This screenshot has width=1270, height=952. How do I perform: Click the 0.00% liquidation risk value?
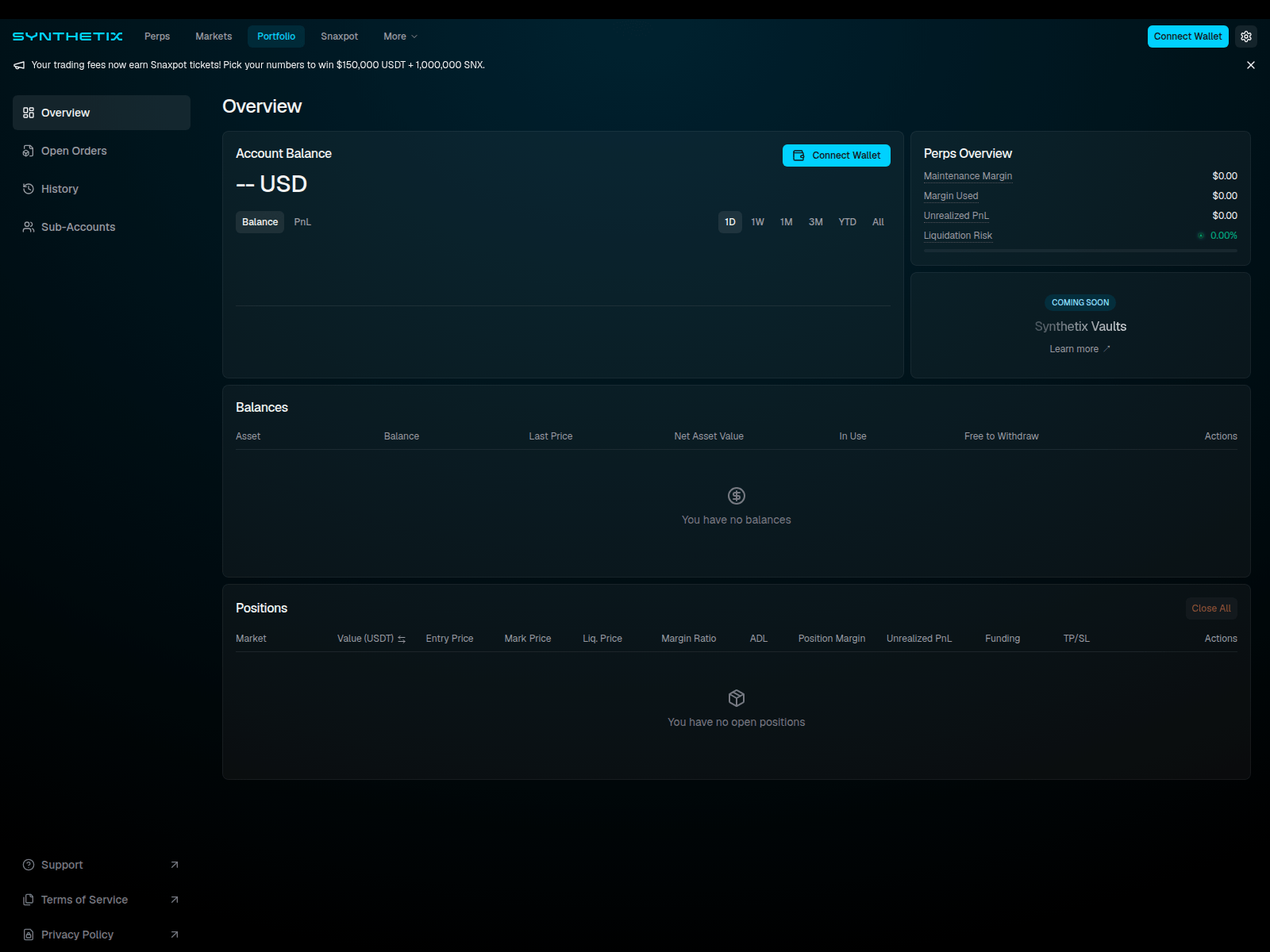1223,236
